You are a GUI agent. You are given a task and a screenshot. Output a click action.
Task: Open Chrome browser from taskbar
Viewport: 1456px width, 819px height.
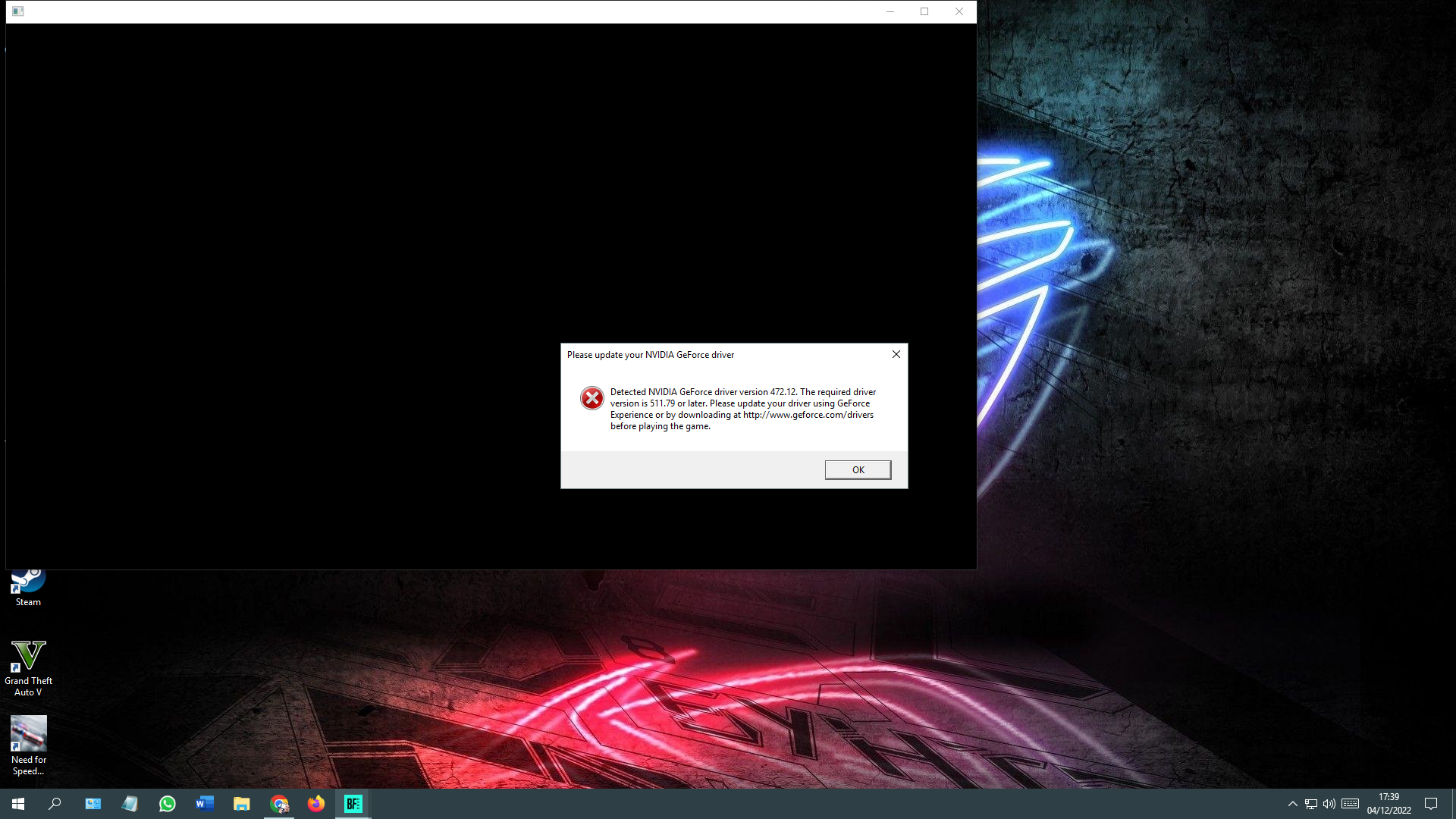279,804
